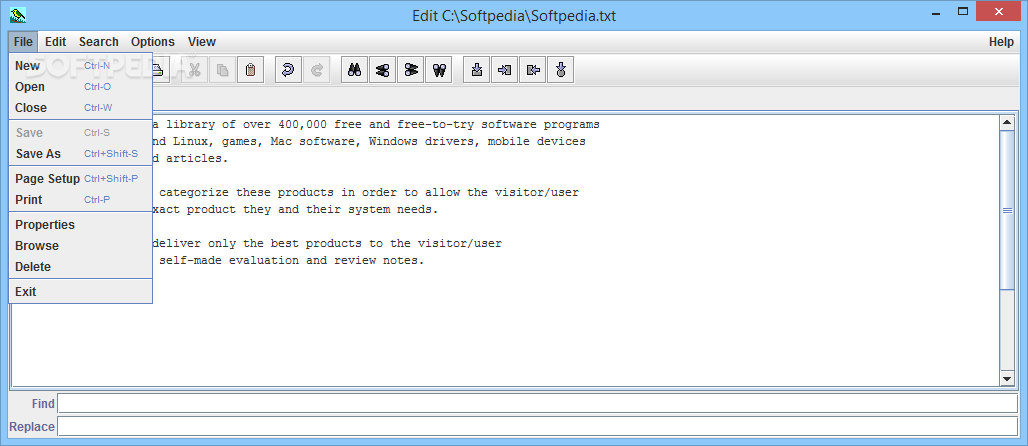Maximize the Edit window
The height and width of the screenshot is (446, 1028).
tap(962, 12)
